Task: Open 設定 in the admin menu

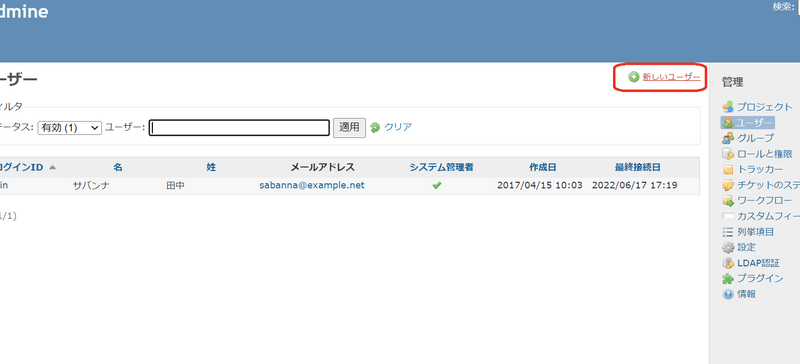Action: (746, 248)
